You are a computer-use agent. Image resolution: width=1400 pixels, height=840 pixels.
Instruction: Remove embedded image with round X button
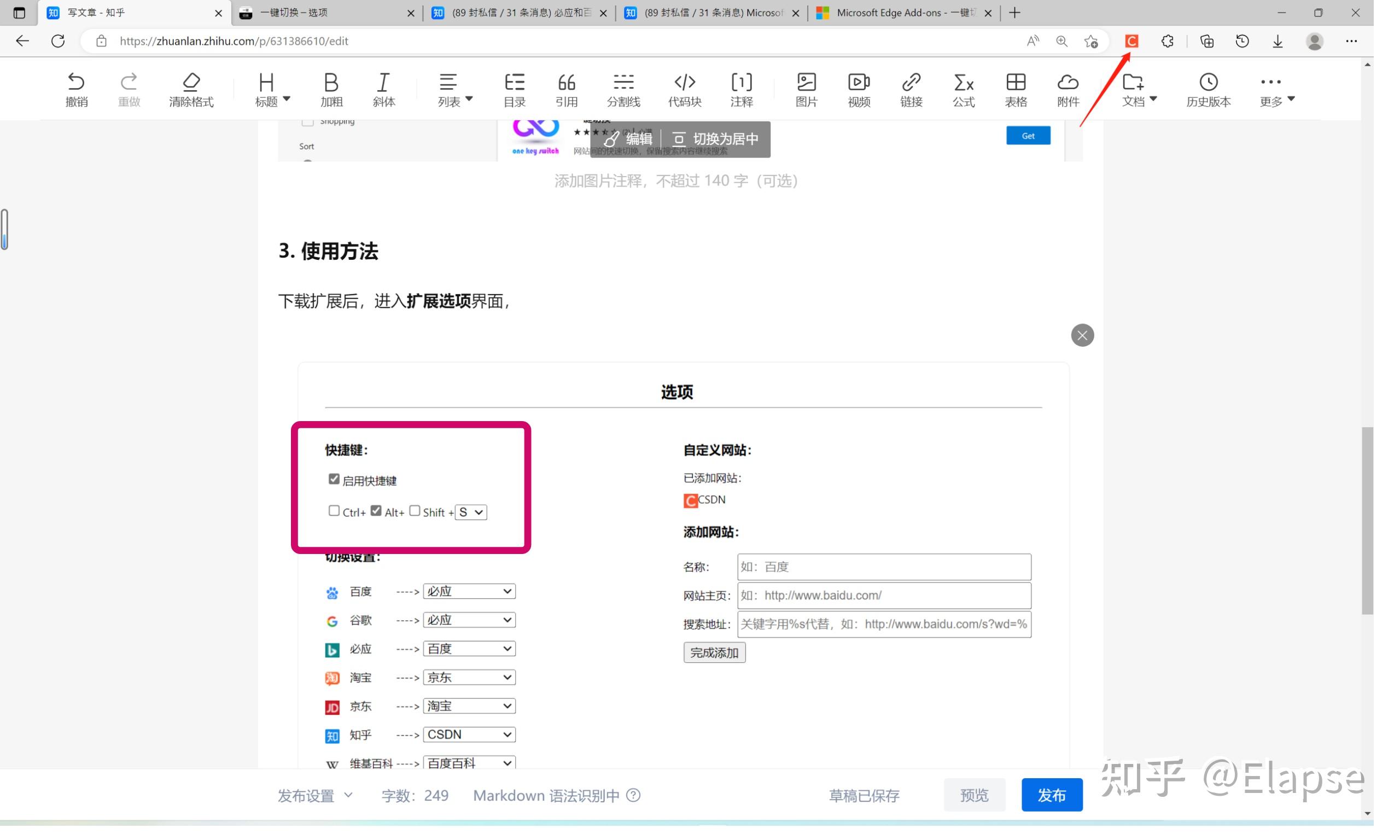tap(1082, 335)
